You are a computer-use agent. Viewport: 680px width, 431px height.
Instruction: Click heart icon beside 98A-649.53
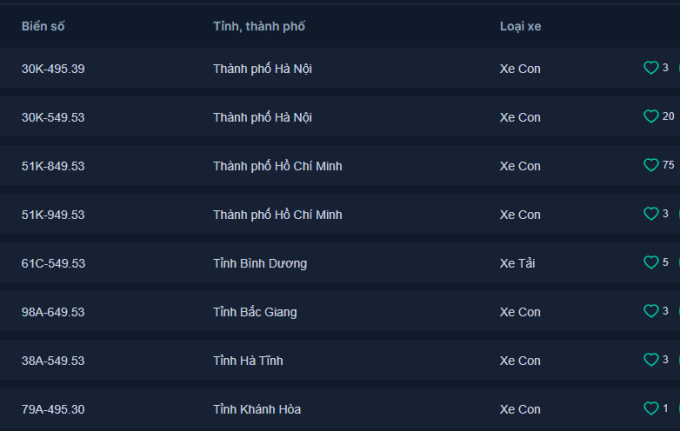tap(651, 311)
